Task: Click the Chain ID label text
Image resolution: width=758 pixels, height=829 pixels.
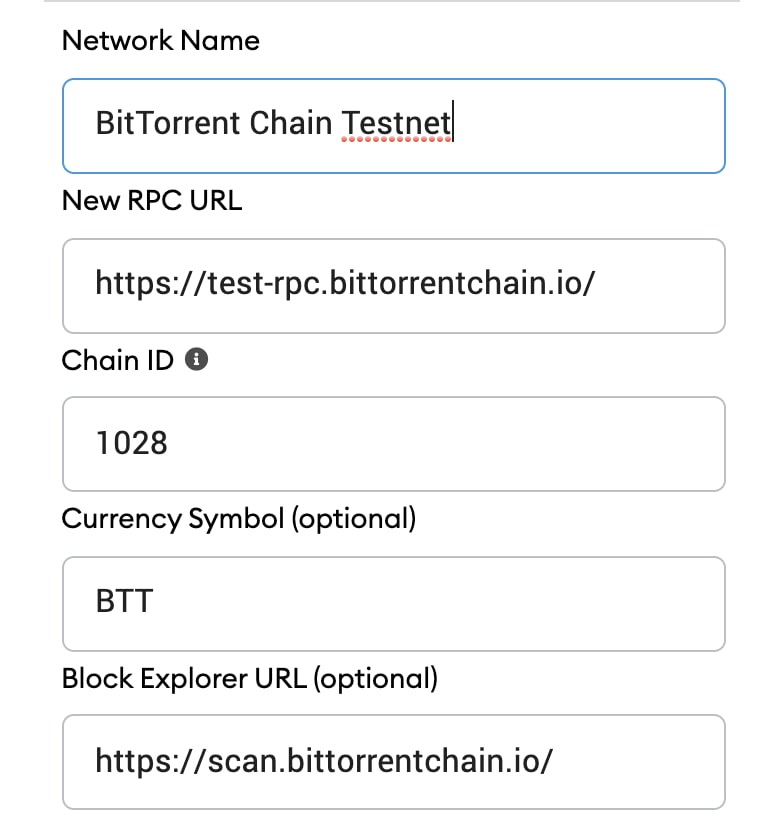Action: [x=117, y=360]
